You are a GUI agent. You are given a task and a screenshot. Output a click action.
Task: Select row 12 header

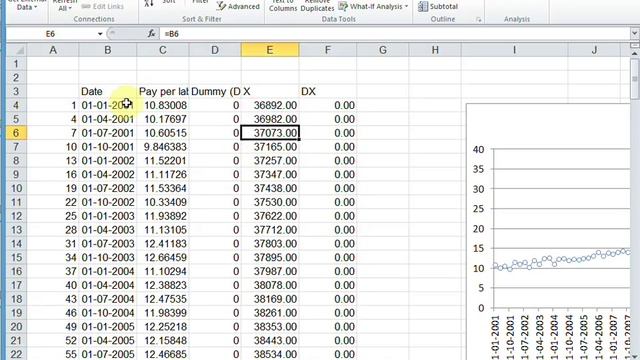(x=16, y=216)
